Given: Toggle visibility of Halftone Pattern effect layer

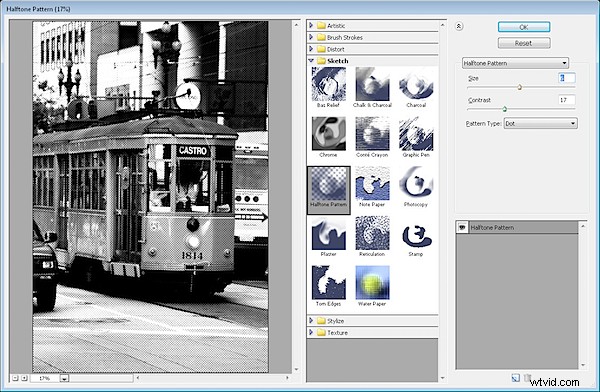Looking at the screenshot, I should click(x=462, y=227).
